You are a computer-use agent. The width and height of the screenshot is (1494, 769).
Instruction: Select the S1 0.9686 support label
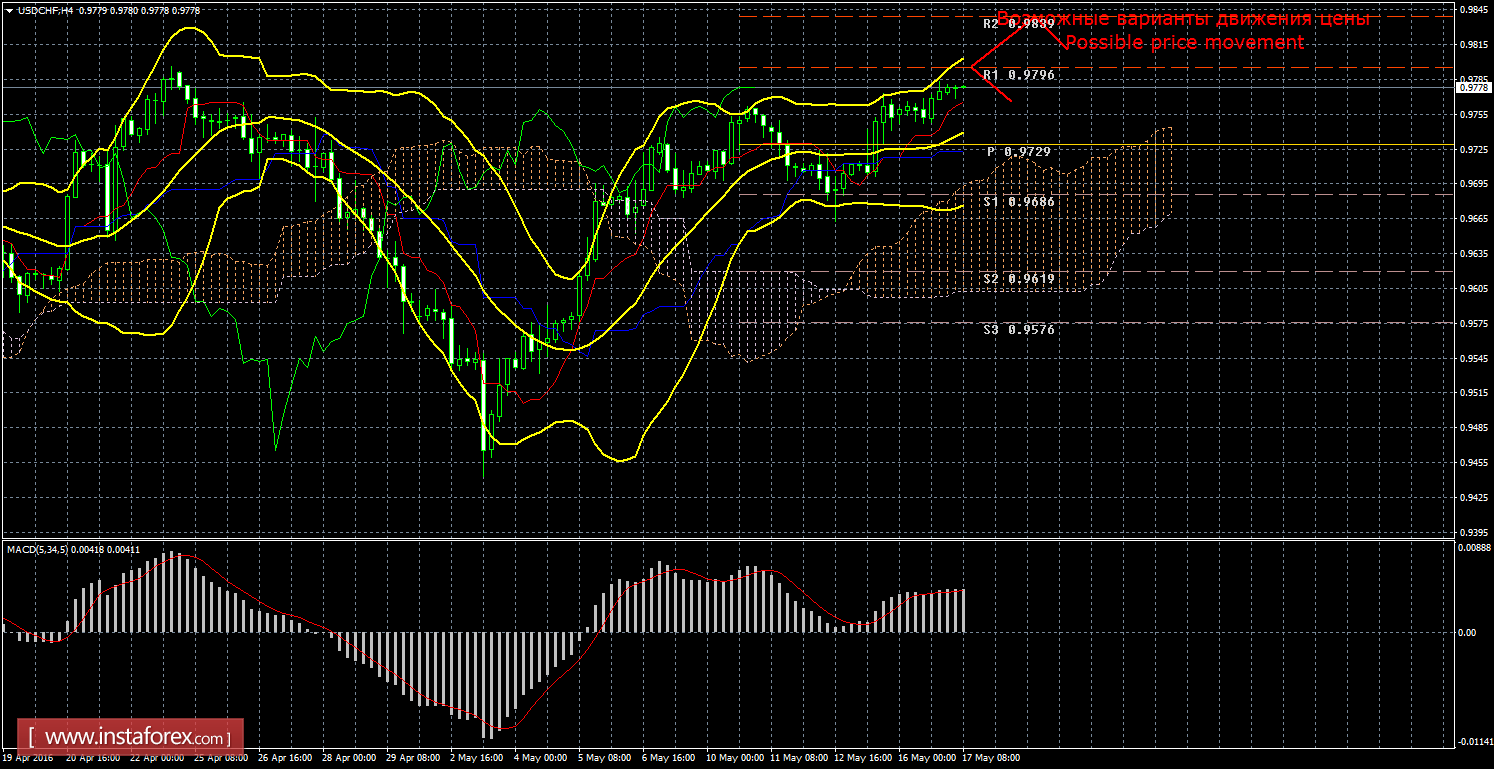[x=1018, y=201]
